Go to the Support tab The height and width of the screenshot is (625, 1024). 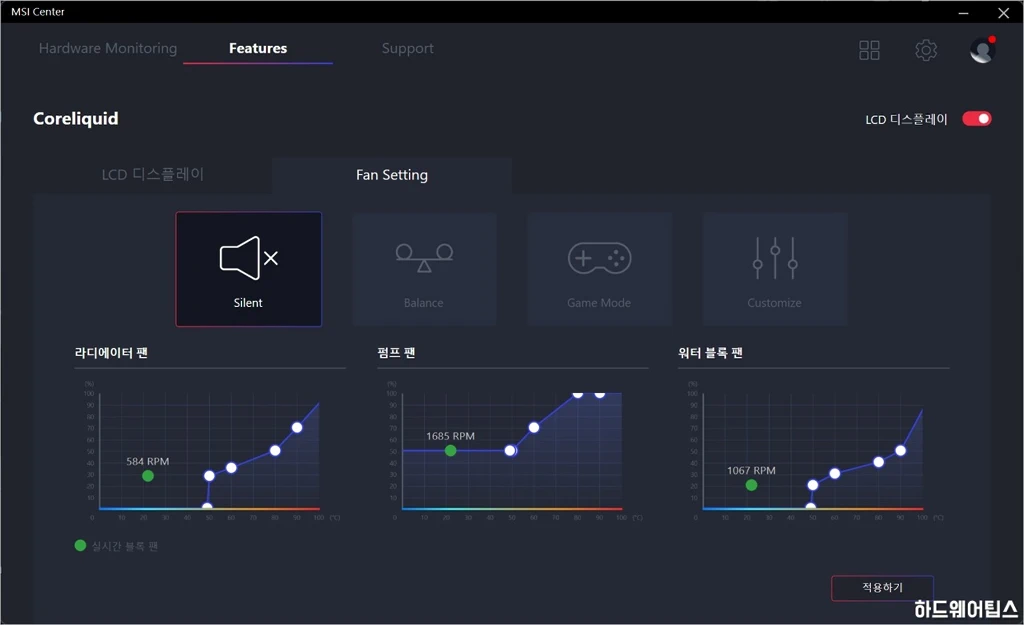(x=408, y=48)
